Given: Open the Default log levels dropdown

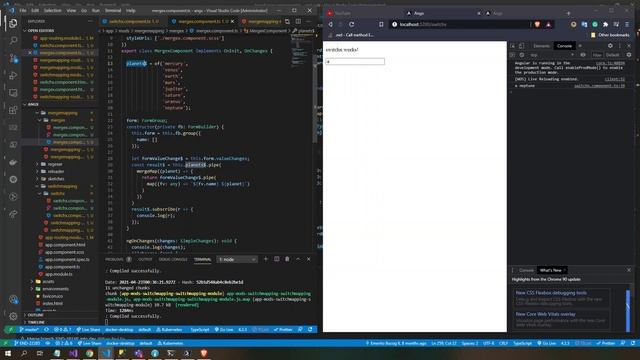Looking at the screenshot, I should pyautogui.click(x=613, y=55).
